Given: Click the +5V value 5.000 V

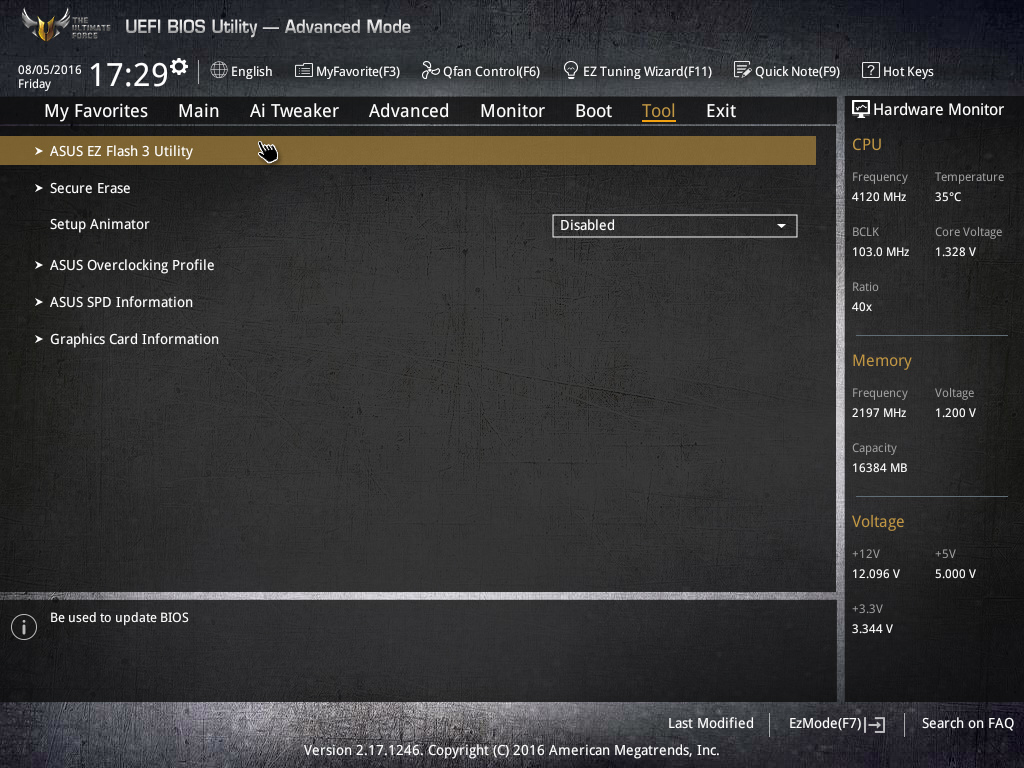Looking at the screenshot, I should click(x=955, y=574).
